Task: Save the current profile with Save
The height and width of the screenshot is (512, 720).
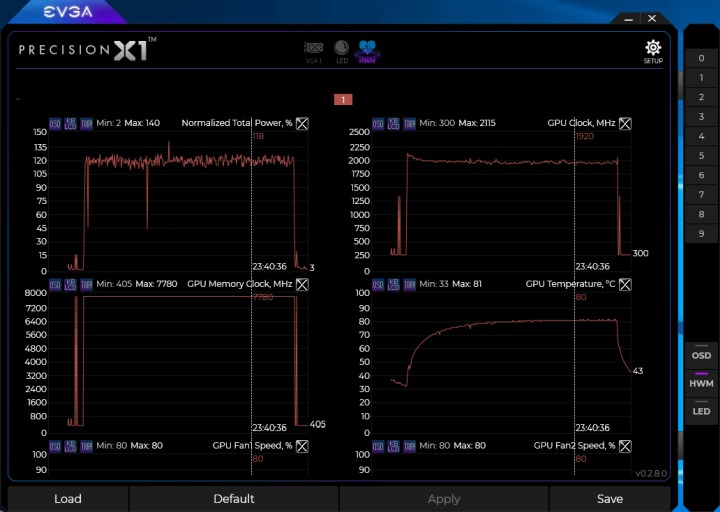Action: [x=610, y=499]
